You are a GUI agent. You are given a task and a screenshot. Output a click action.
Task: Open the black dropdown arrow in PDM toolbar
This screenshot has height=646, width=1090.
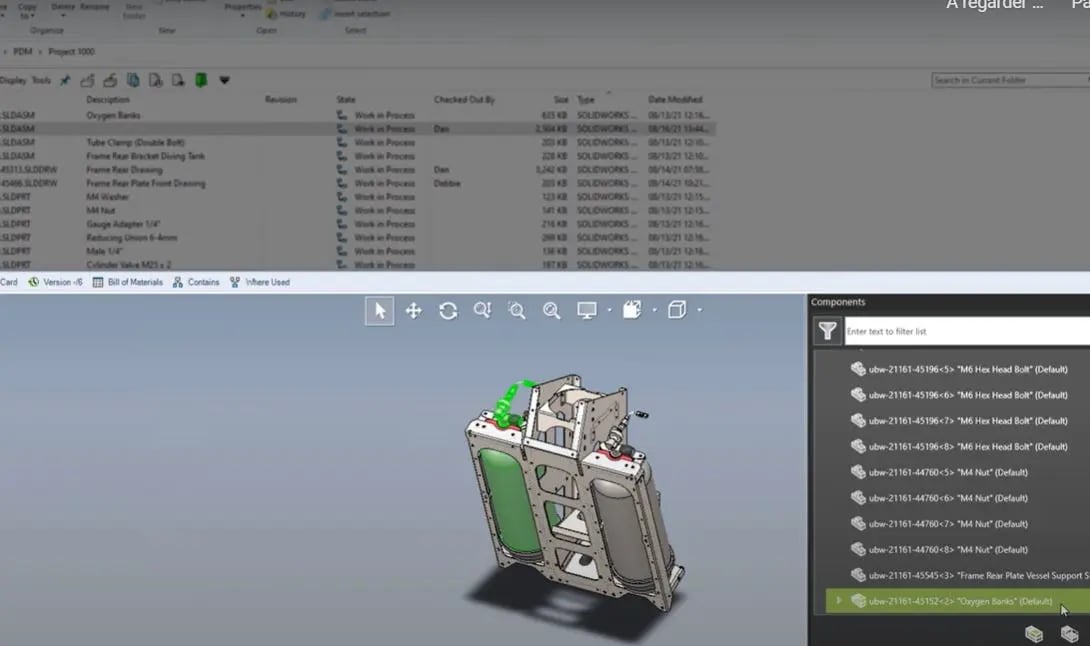(225, 81)
